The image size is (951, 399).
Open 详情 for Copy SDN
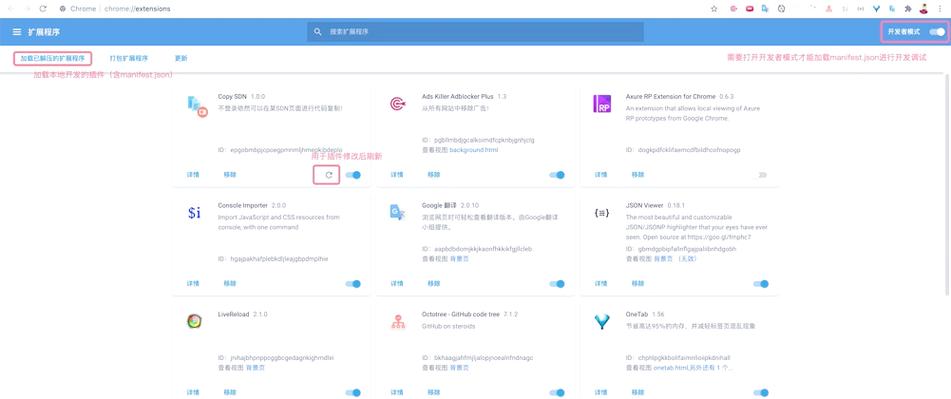193,175
